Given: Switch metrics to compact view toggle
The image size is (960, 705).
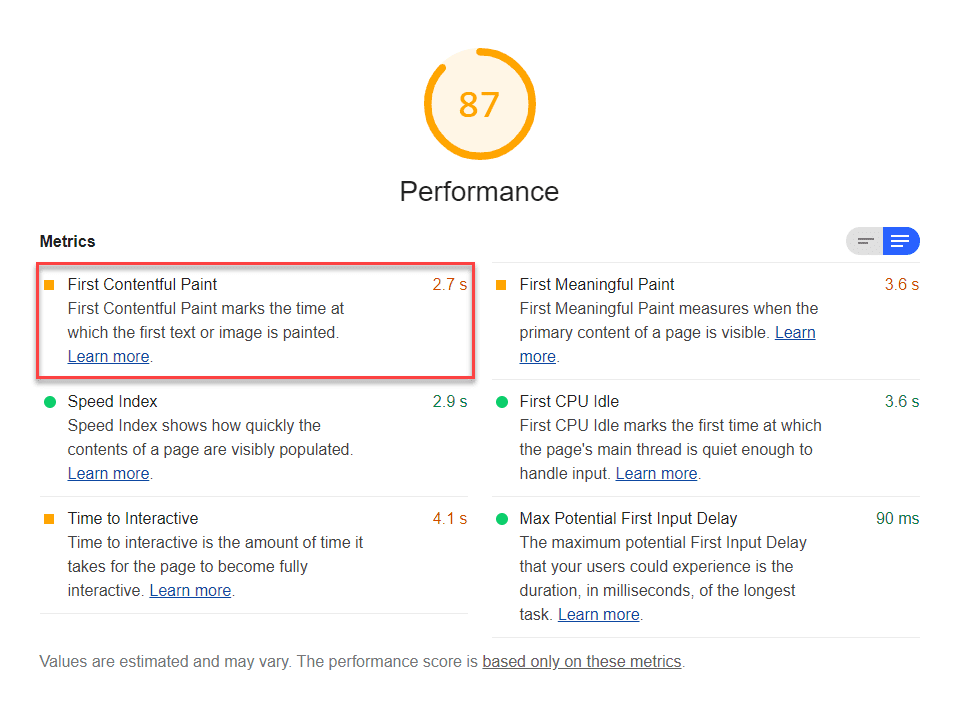Looking at the screenshot, I should [x=864, y=241].
